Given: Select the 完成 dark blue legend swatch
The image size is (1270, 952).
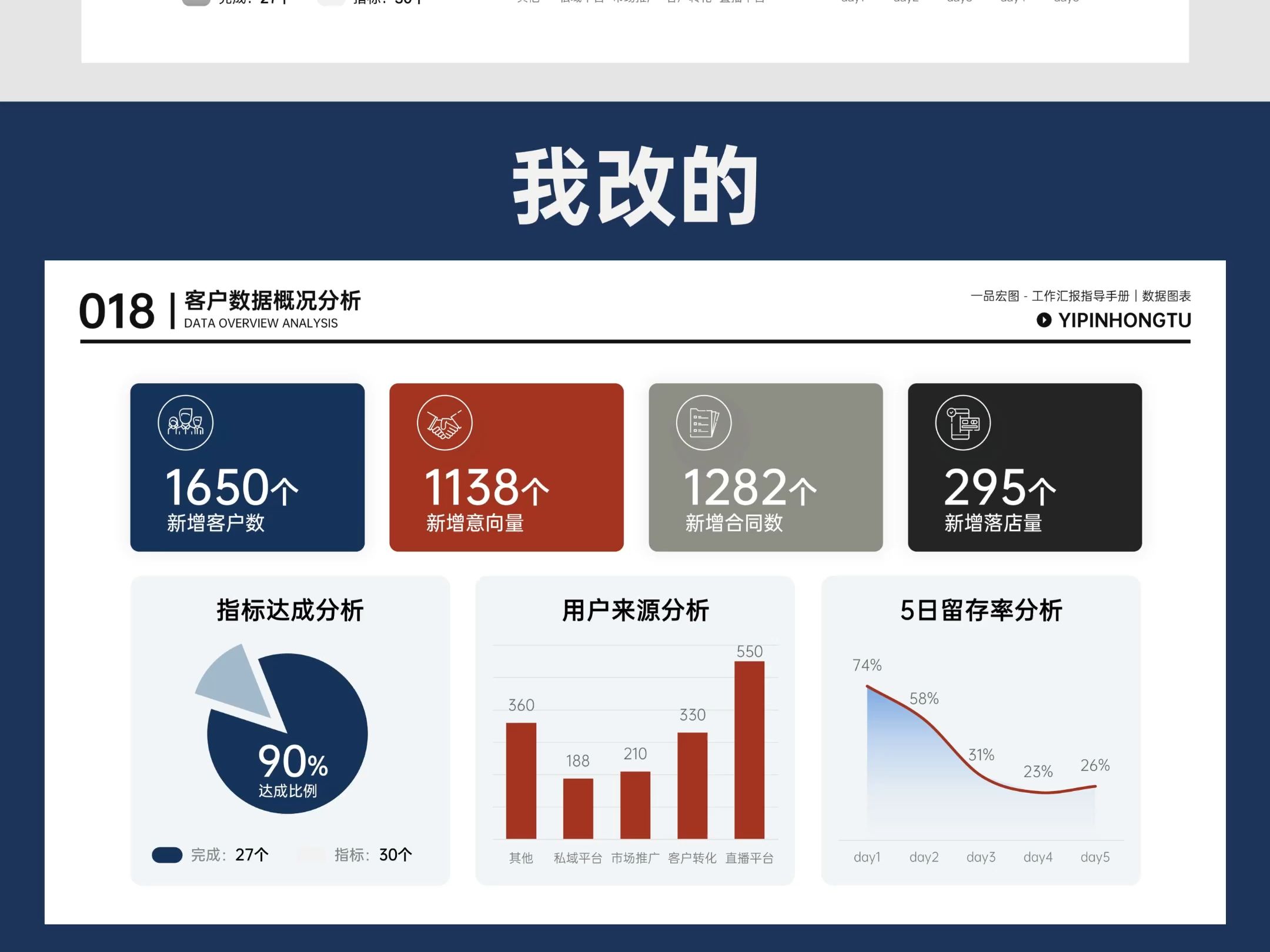Looking at the screenshot, I should (167, 855).
